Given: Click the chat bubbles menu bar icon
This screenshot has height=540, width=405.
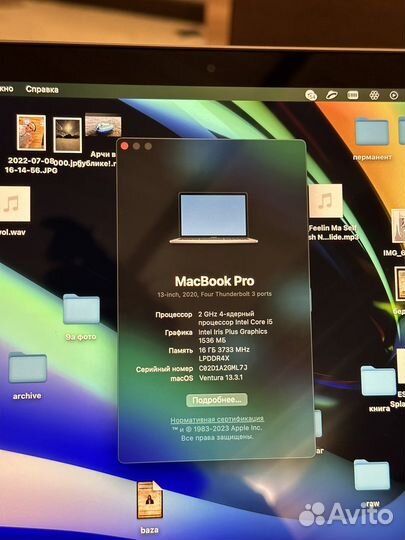Looking at the screenshot, I should (311, 95).
